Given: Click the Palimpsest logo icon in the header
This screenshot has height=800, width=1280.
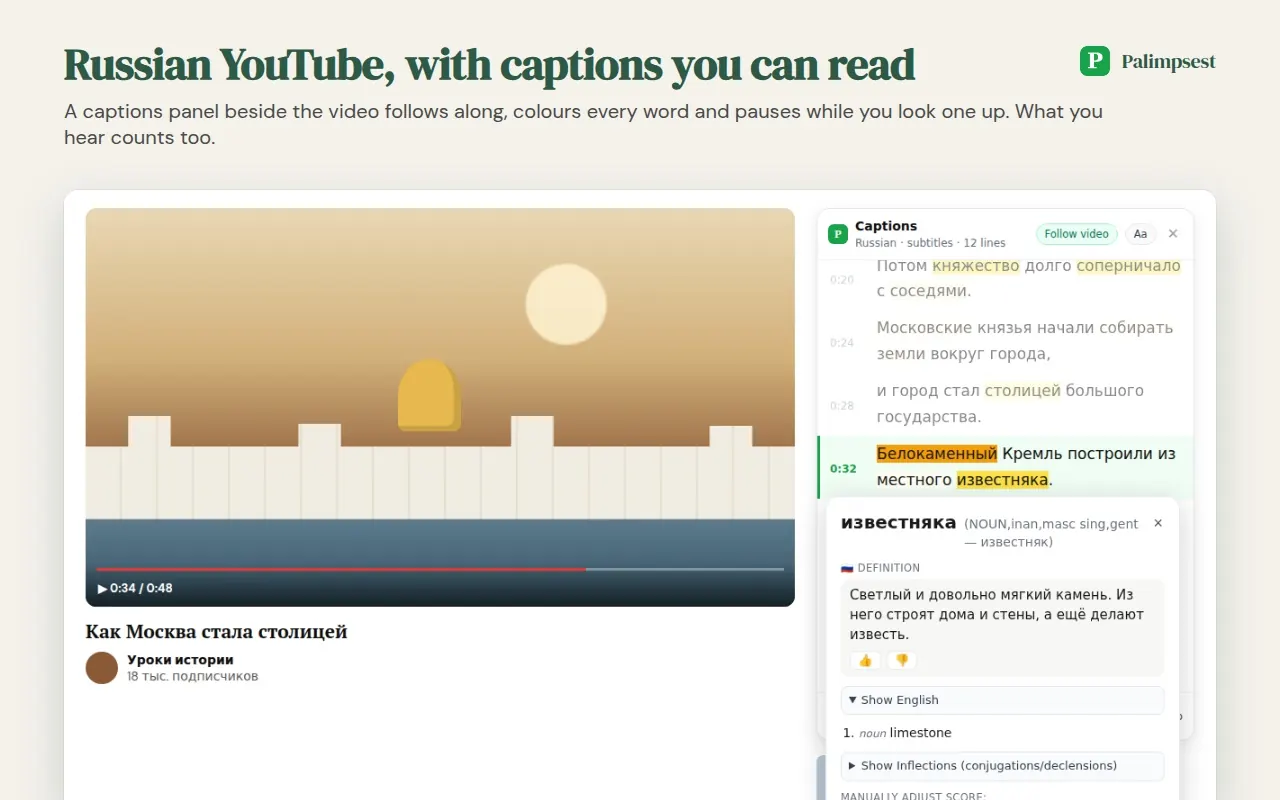Looking at the screenshot, I should 1095,61.
